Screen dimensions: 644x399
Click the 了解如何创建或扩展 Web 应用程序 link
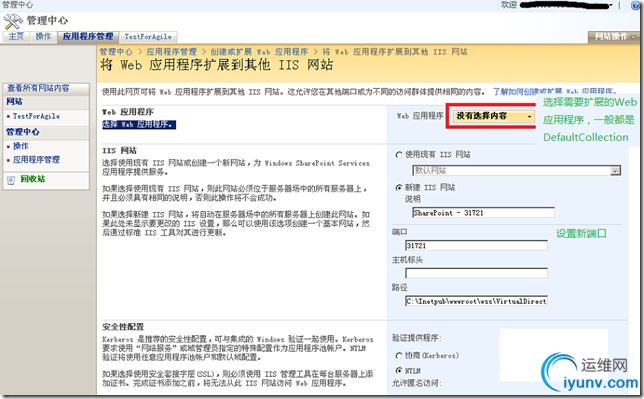point(554,91)
